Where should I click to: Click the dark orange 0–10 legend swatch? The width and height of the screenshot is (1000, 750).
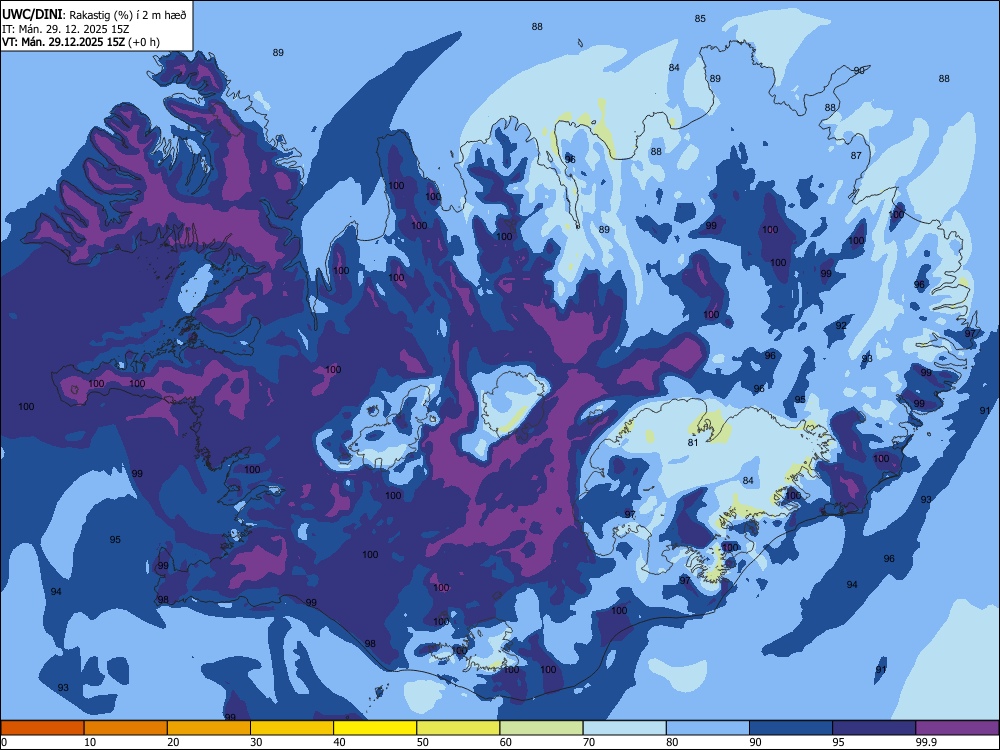tap(42, 728)
